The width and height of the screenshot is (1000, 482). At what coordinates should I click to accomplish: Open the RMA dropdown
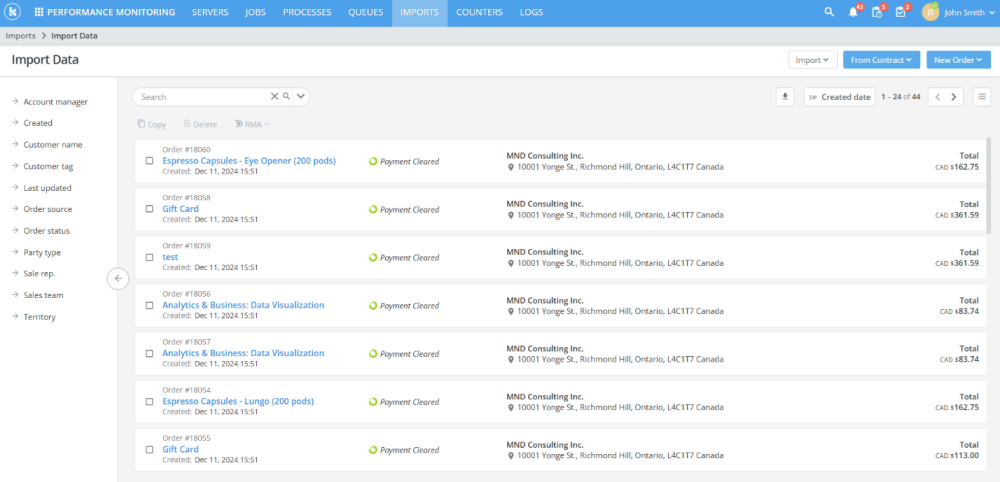point(252,124)
